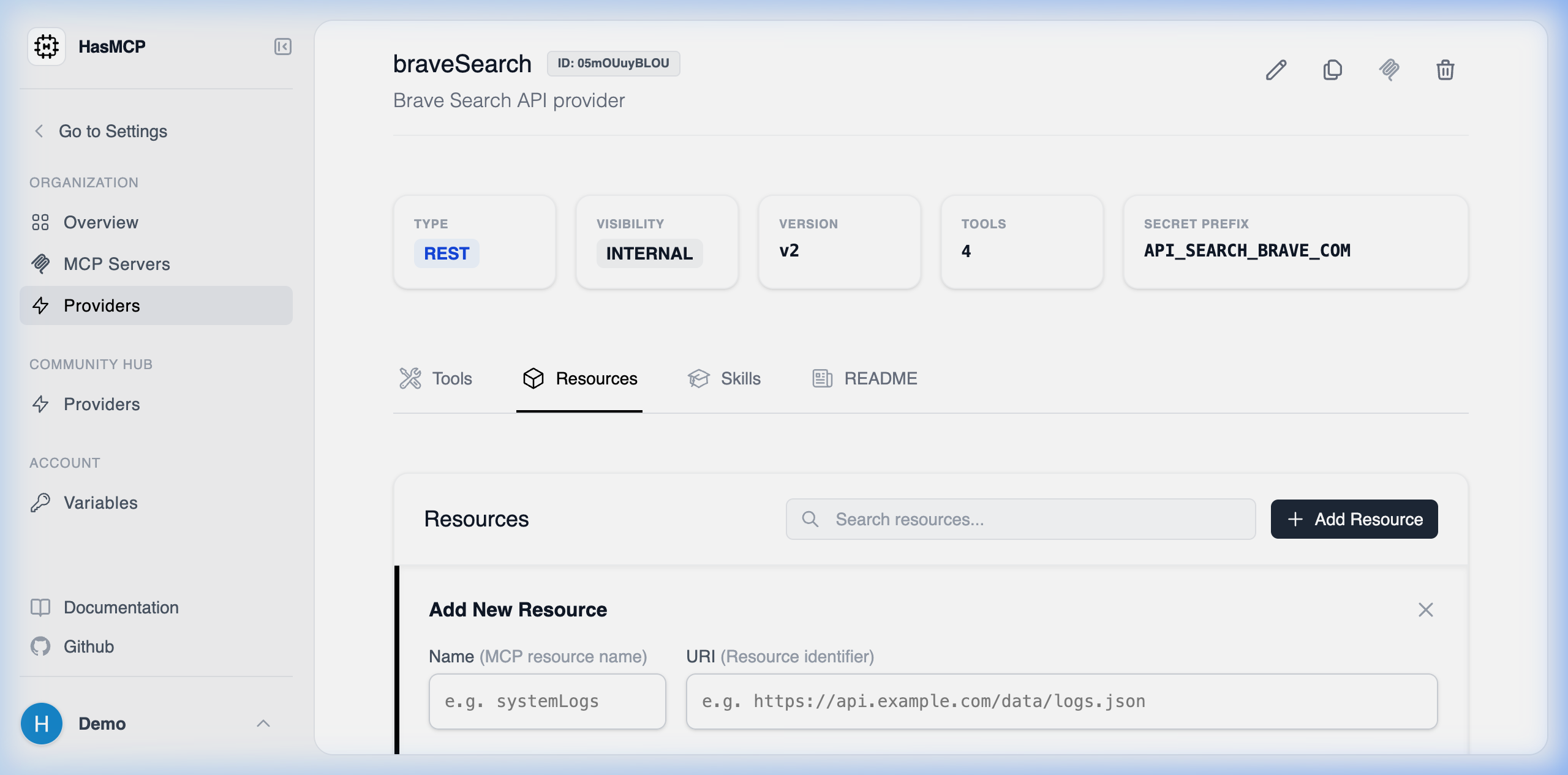The image size is (1568, 775).
Task: Switch to the Tools tab
Action: 436,378
